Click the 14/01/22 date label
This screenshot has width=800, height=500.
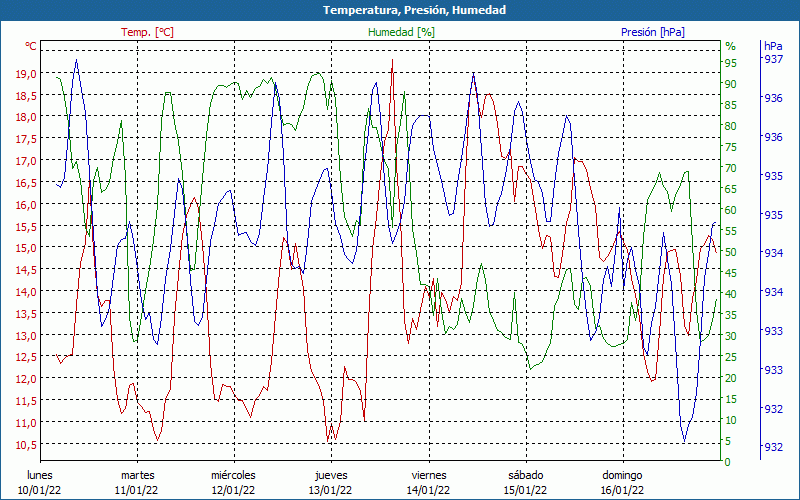click(x=428, y=490)
